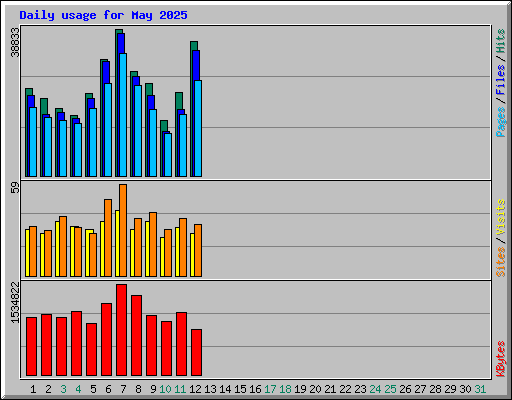Click the red KBytes bar for day 1
Viewport: 512px width, 400px height.
tap(31, 346)
